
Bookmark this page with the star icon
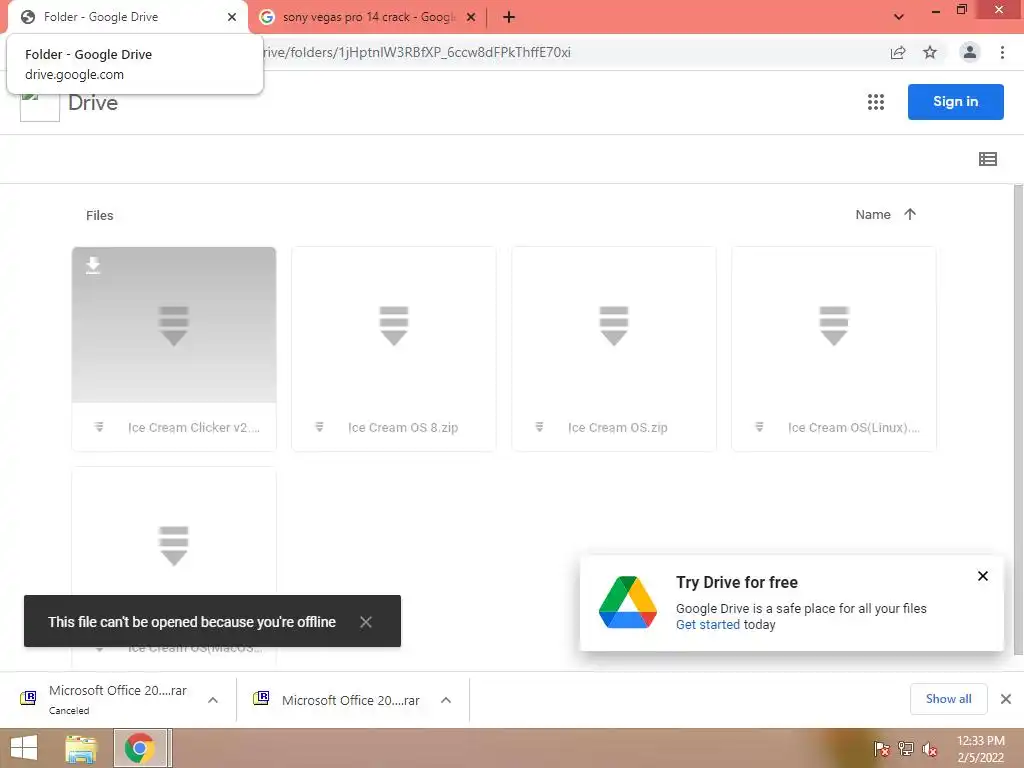click(x=930, y=52)
